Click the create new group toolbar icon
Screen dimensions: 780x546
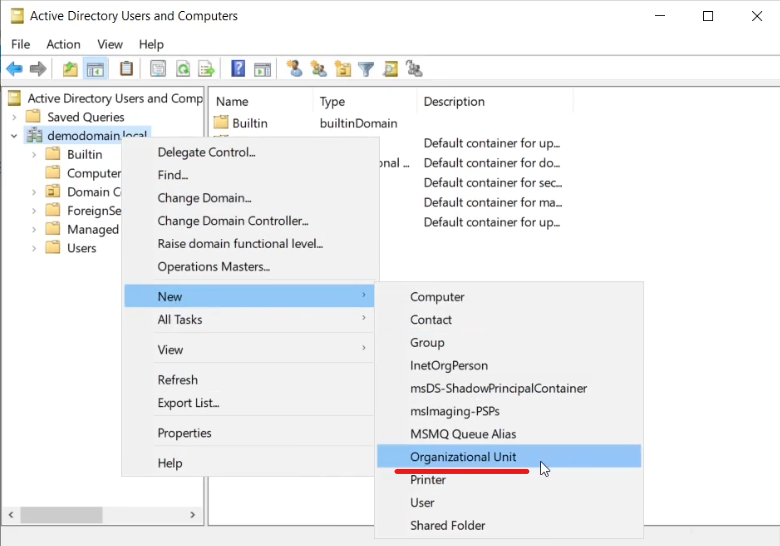point(319,69)
